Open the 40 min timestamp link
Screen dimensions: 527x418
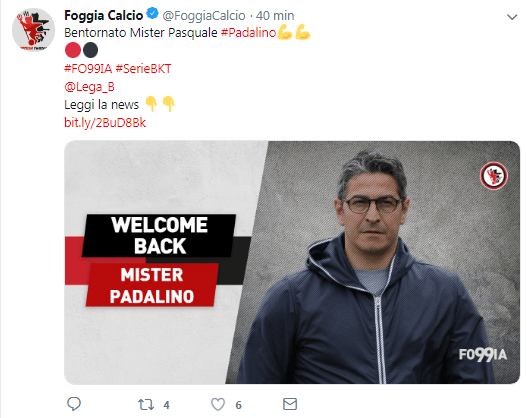(275, 16)
